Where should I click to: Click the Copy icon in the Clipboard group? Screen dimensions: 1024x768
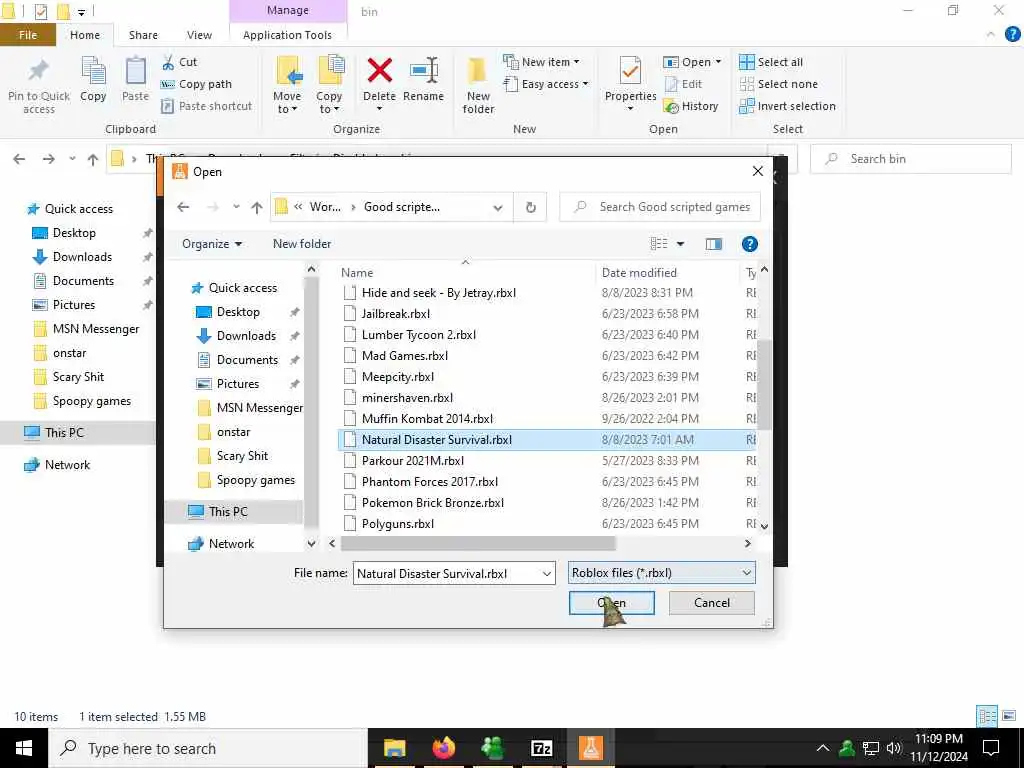[x=93, y=71]
